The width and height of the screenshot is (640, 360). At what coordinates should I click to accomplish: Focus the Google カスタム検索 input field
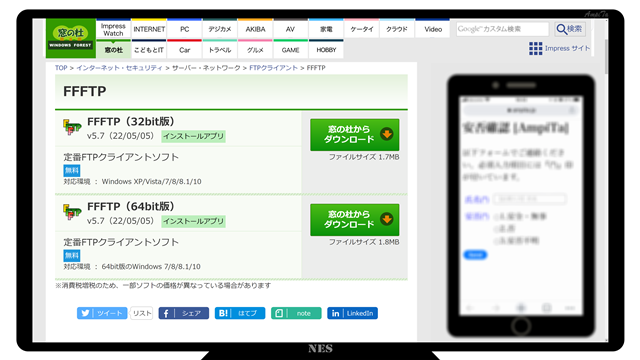coord(502,29)
